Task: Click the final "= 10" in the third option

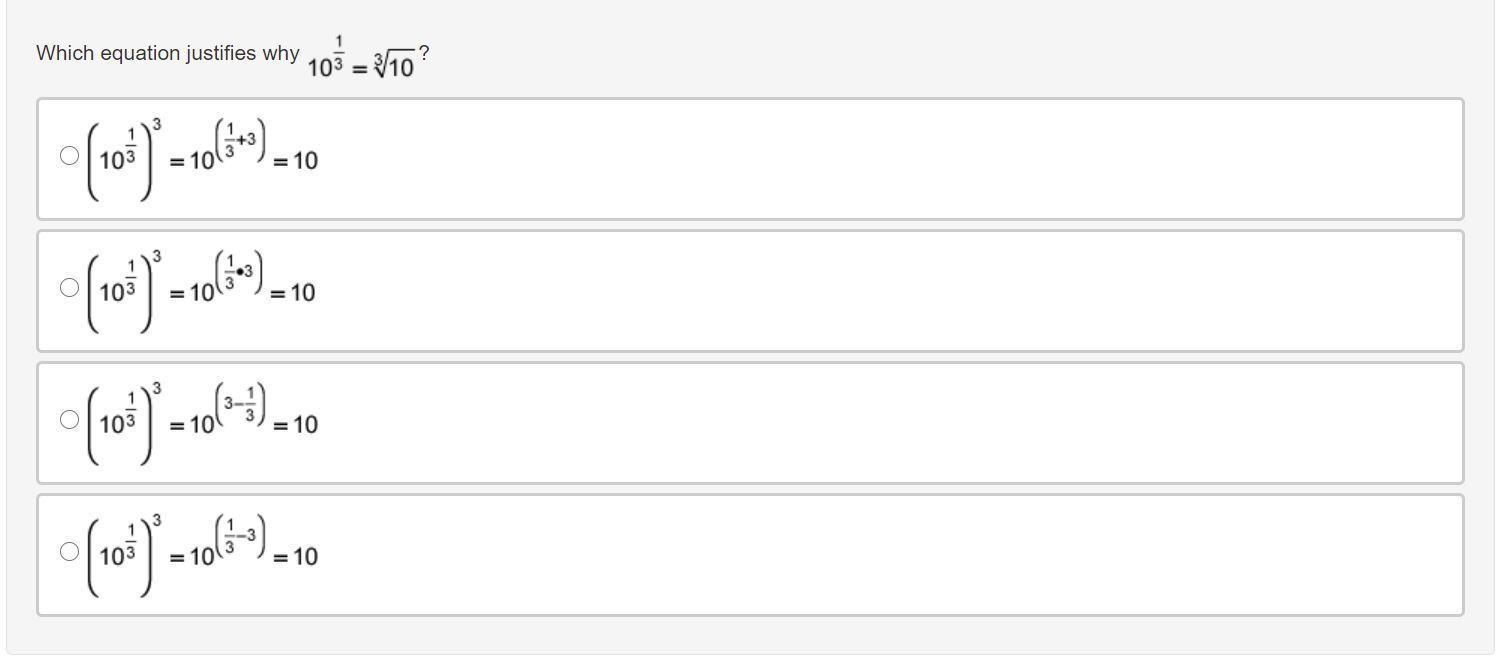Action: pos(296,424)
